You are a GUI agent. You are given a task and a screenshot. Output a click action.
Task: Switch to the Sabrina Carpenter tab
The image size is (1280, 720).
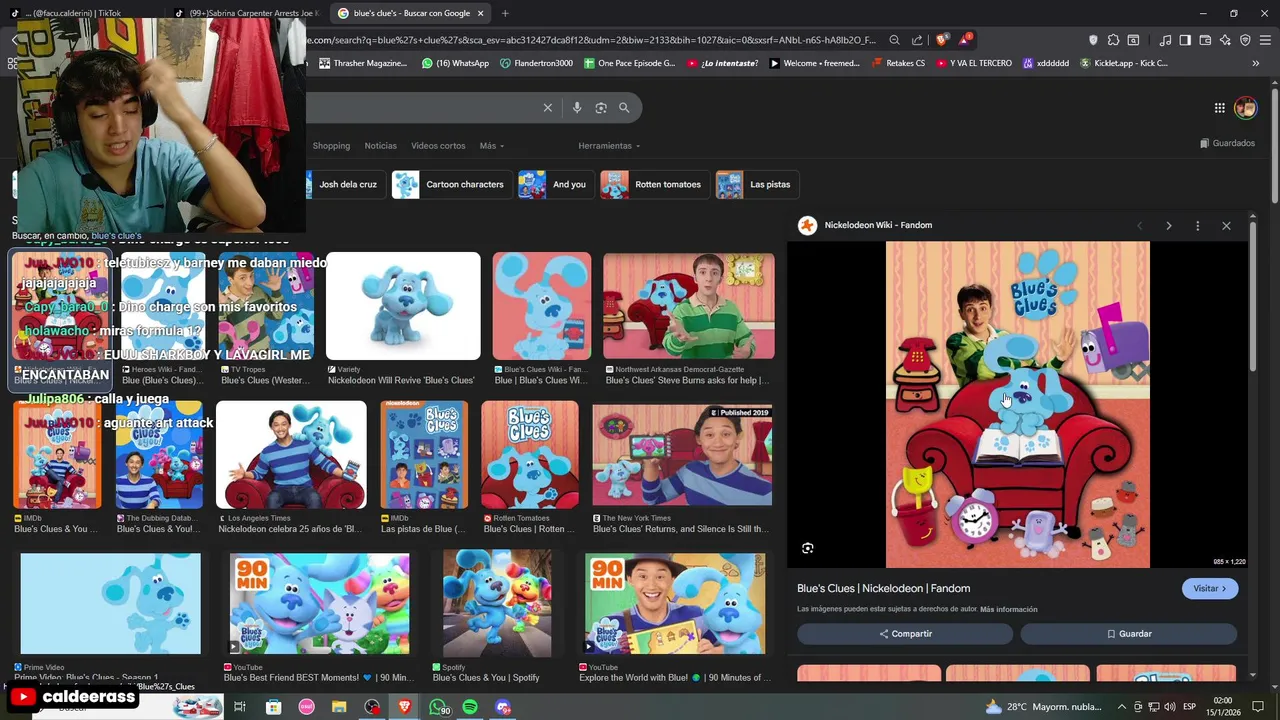tap(246, 13)
